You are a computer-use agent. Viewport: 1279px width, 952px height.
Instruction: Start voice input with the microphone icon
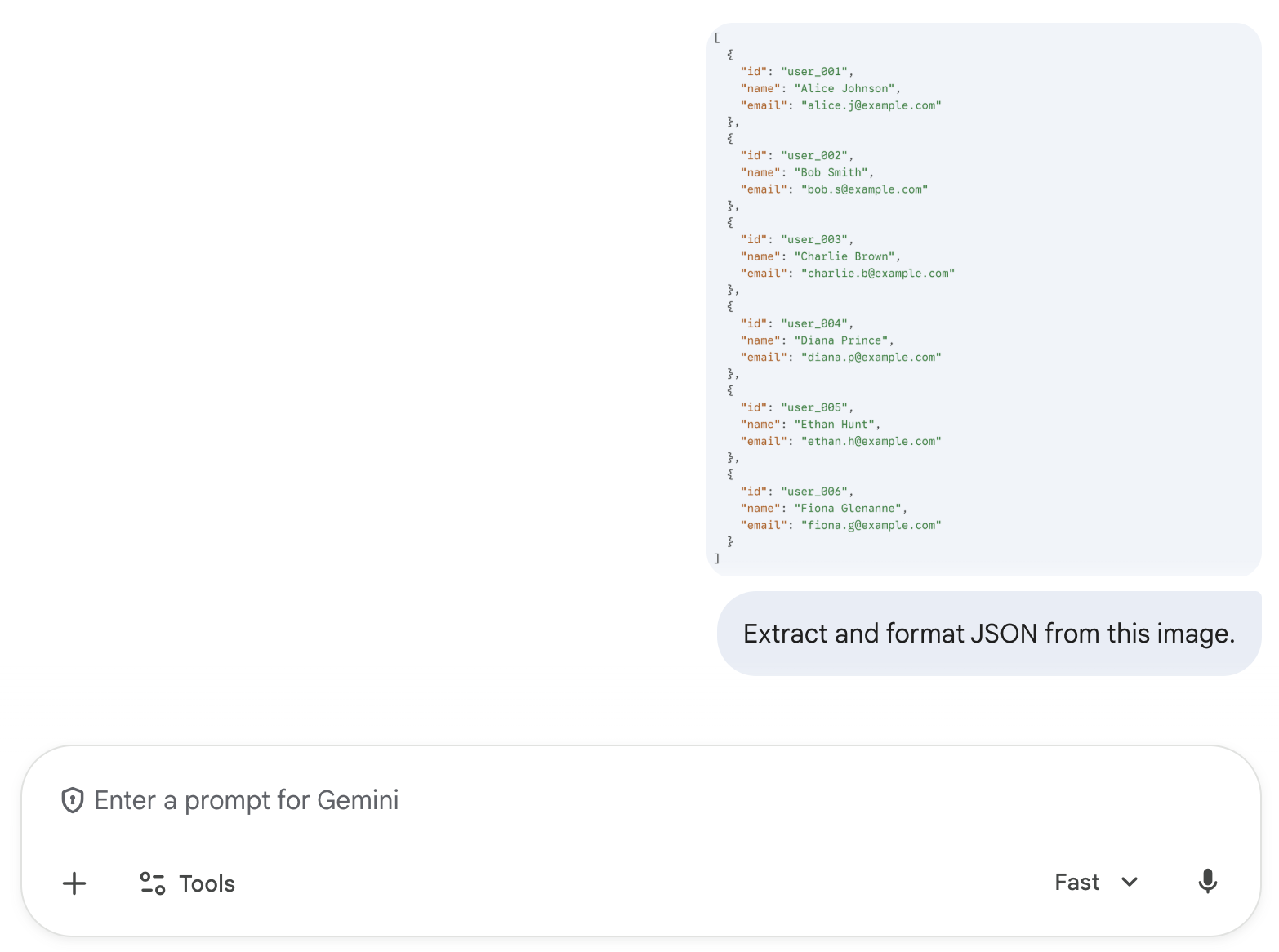tap(1207, 882)
